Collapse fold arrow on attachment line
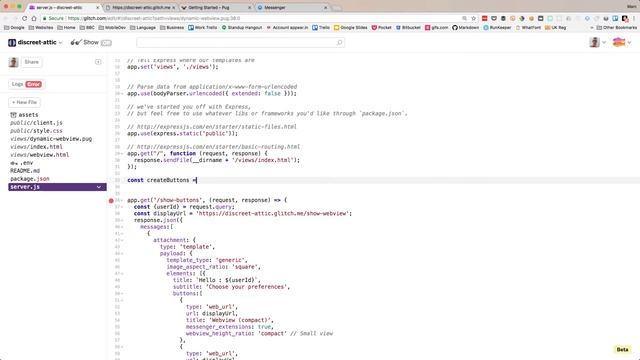This screenshot has width=640, height=360. [x=122, y=240]
